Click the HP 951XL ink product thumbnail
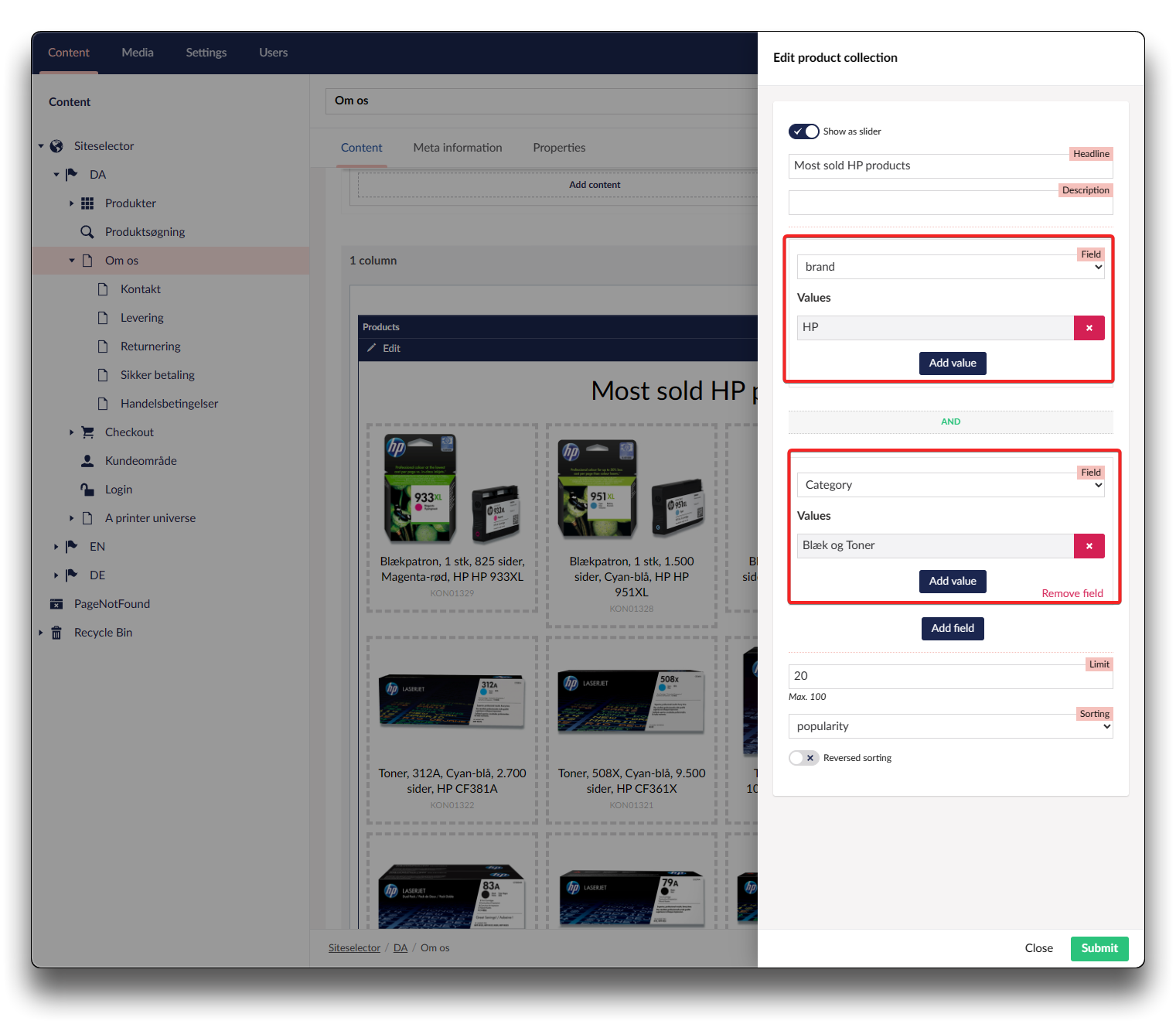This screenshot has width=1176, height=1024. (x=632, y=489)
